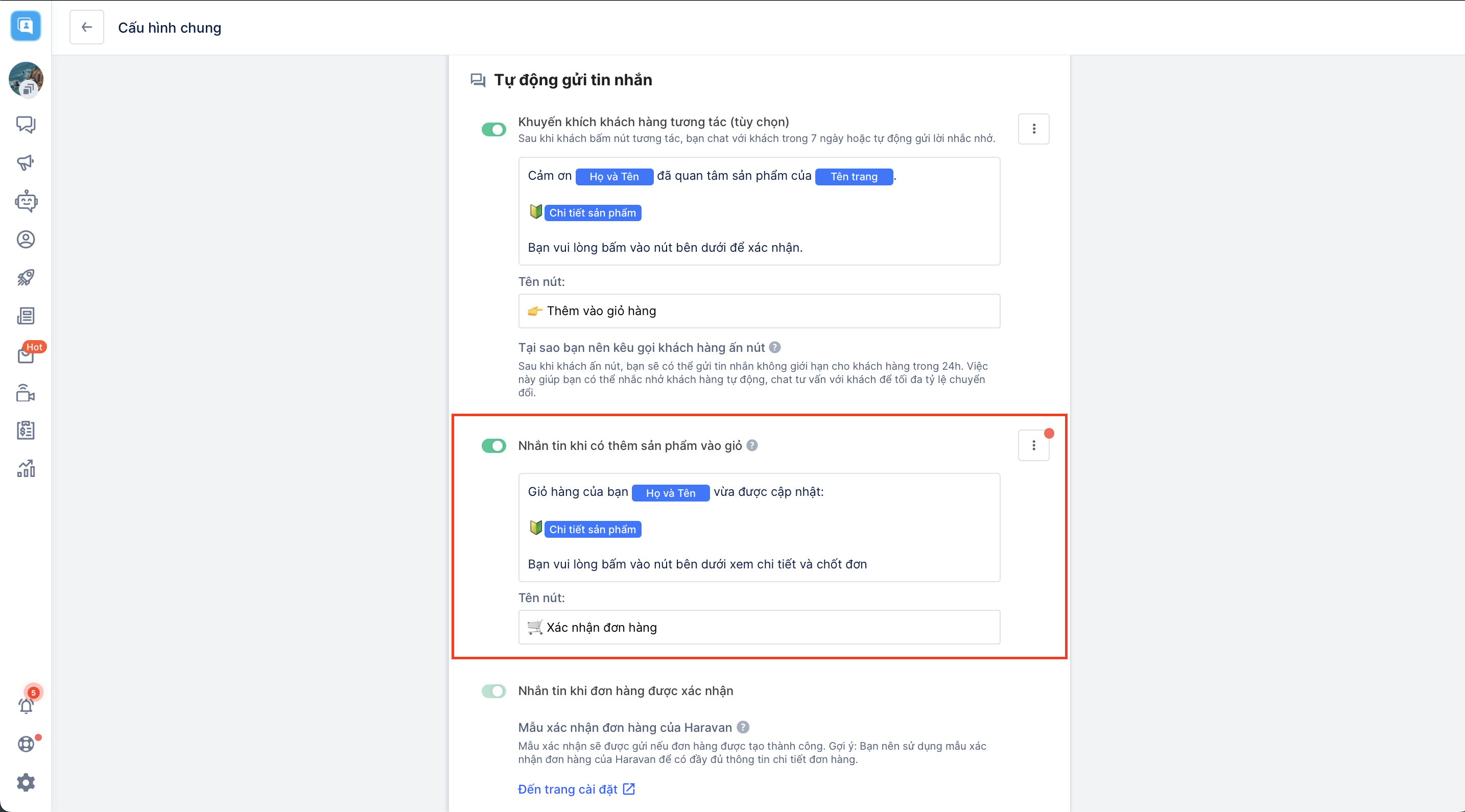Open the chatbot robot sidebar icon

click(x=26, y=201)
